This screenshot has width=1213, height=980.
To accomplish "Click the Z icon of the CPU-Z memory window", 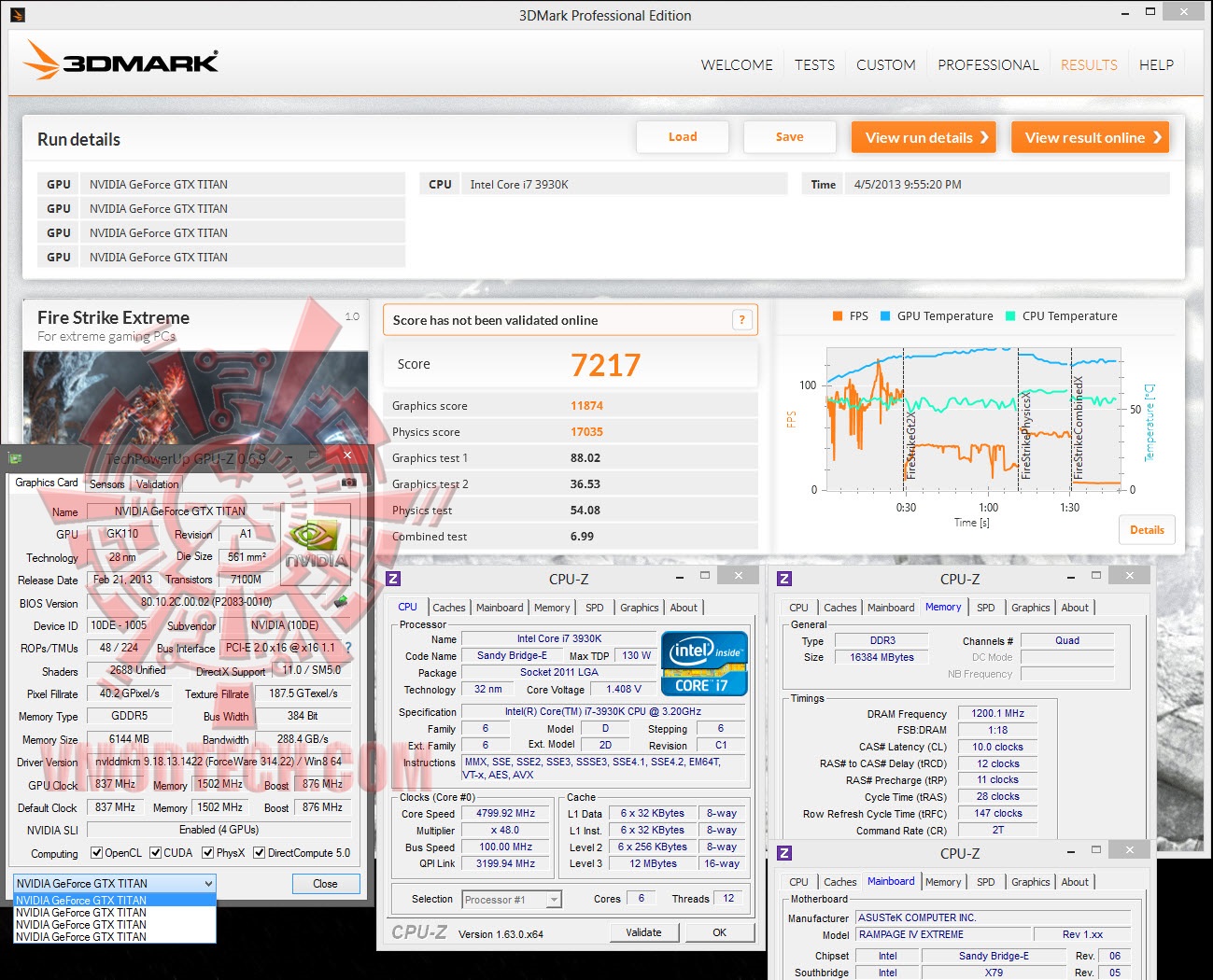I will (x=784, y=579).
